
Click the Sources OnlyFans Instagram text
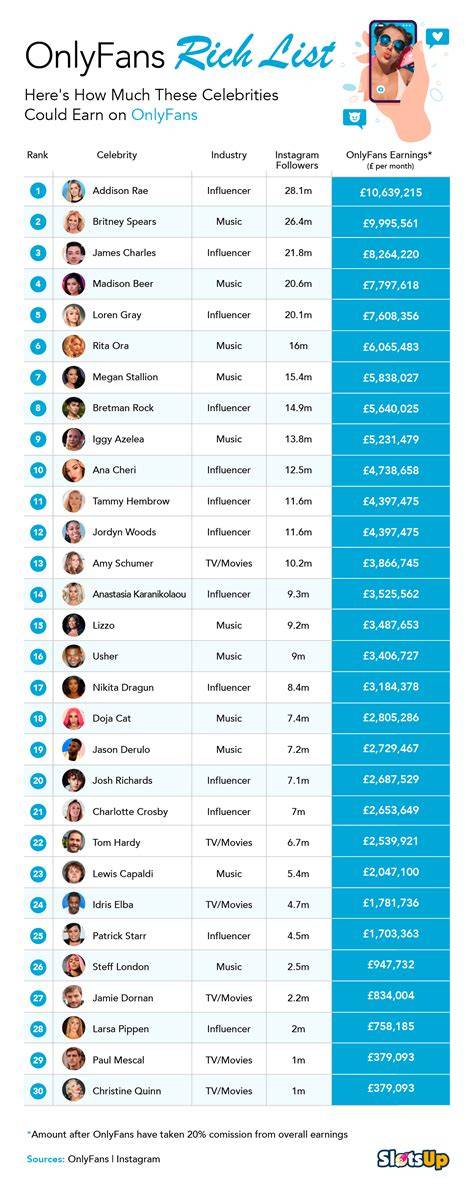pyautogui.click(x=94, y=1159)
